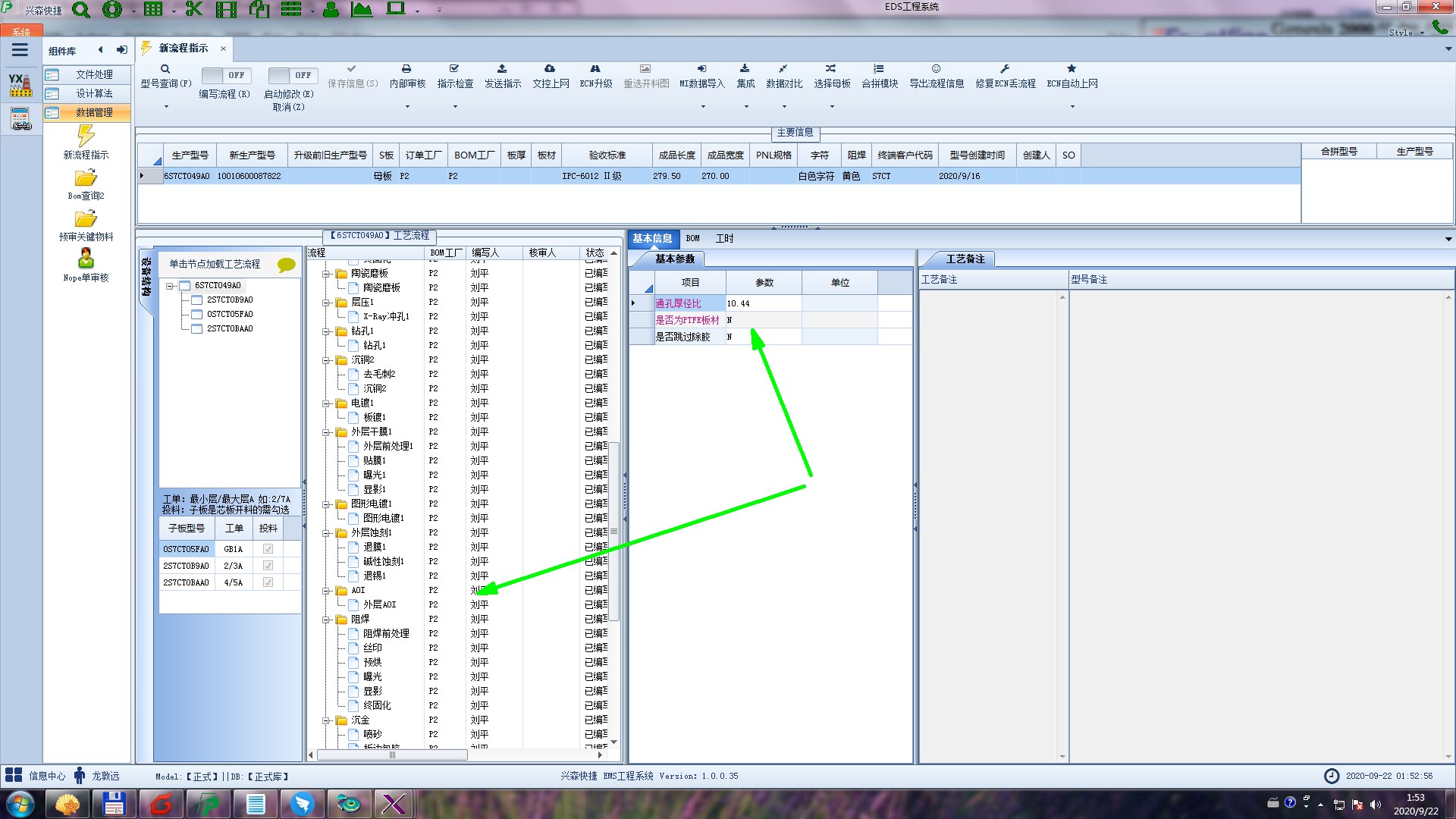Switch to the BOM tab
Viewport: 1456px width, 819px height.
(692, 238)
